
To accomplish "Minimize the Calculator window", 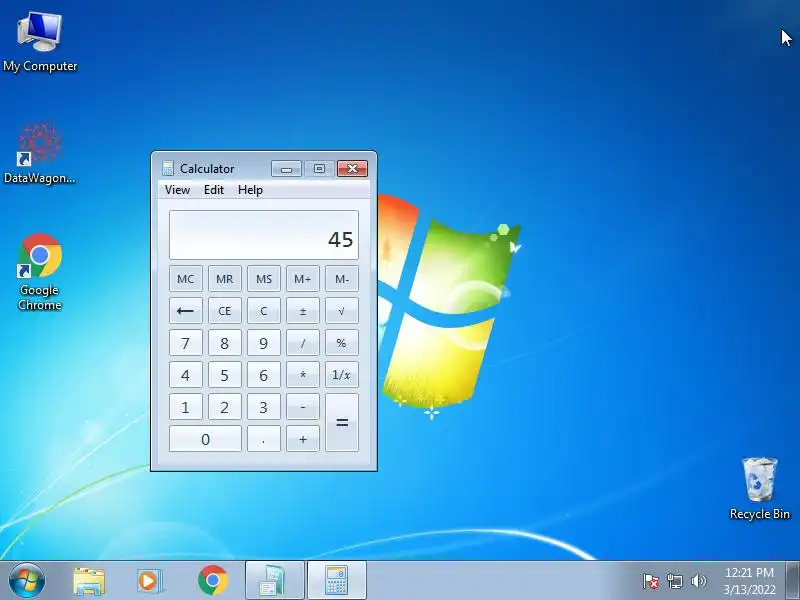I will point(286,169).
